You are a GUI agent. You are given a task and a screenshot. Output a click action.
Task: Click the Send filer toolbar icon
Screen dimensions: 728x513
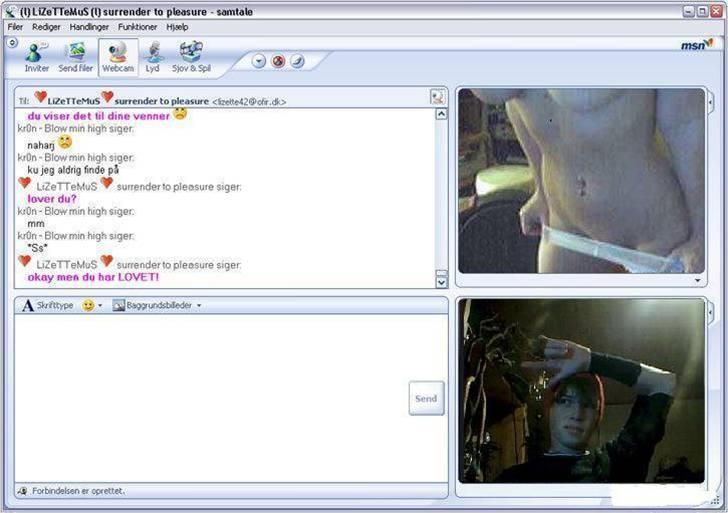[x=75, y=57]
